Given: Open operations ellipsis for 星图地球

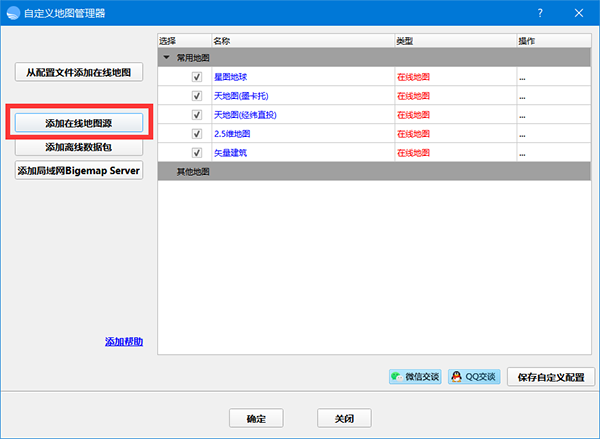Looking at the screenshot, I should point(522,77).
